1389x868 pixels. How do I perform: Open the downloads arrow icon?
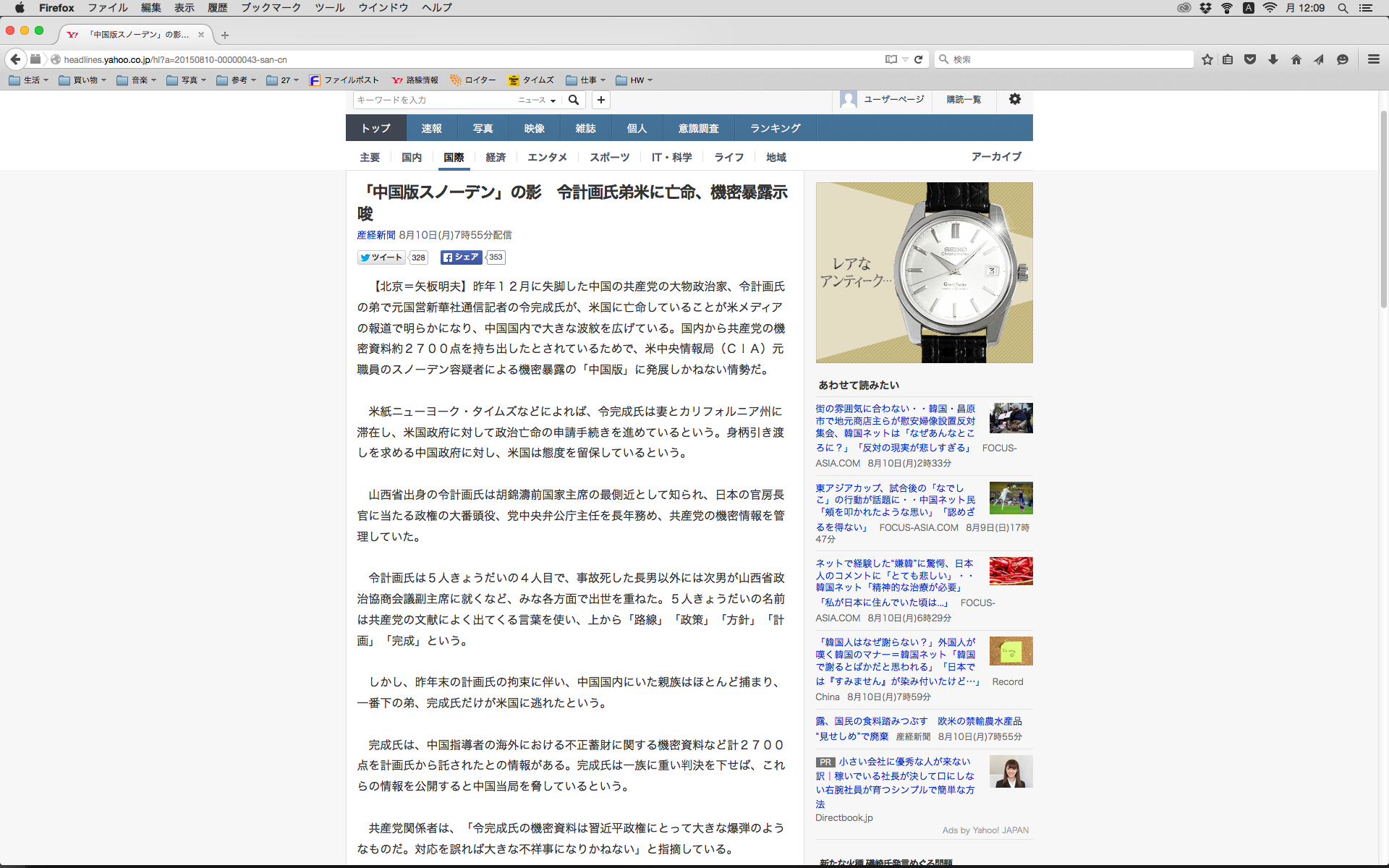pyautogui.click(x=1273, y=59)
